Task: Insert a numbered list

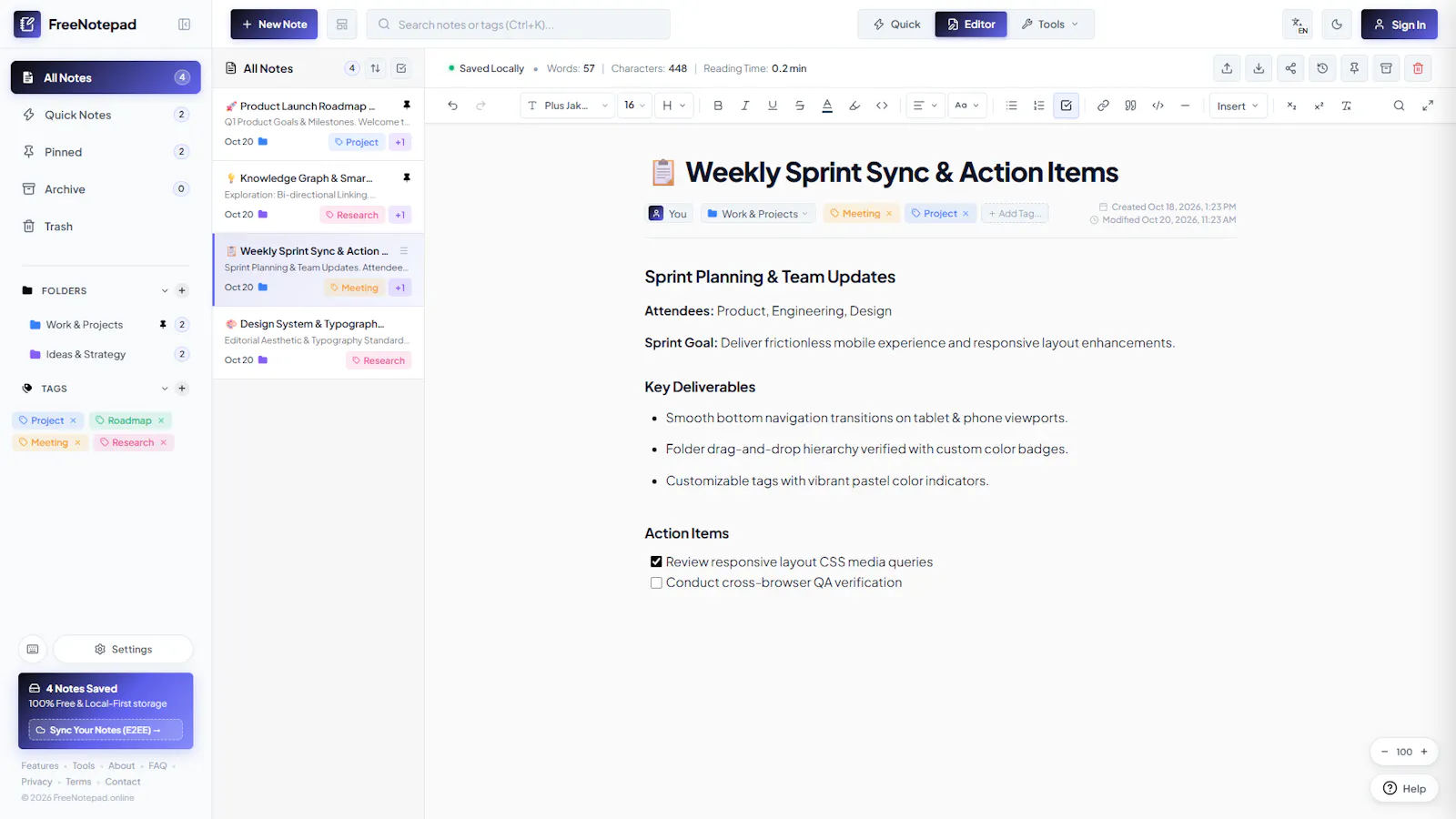Action: pyautogui.click(x=1038, y=106)
